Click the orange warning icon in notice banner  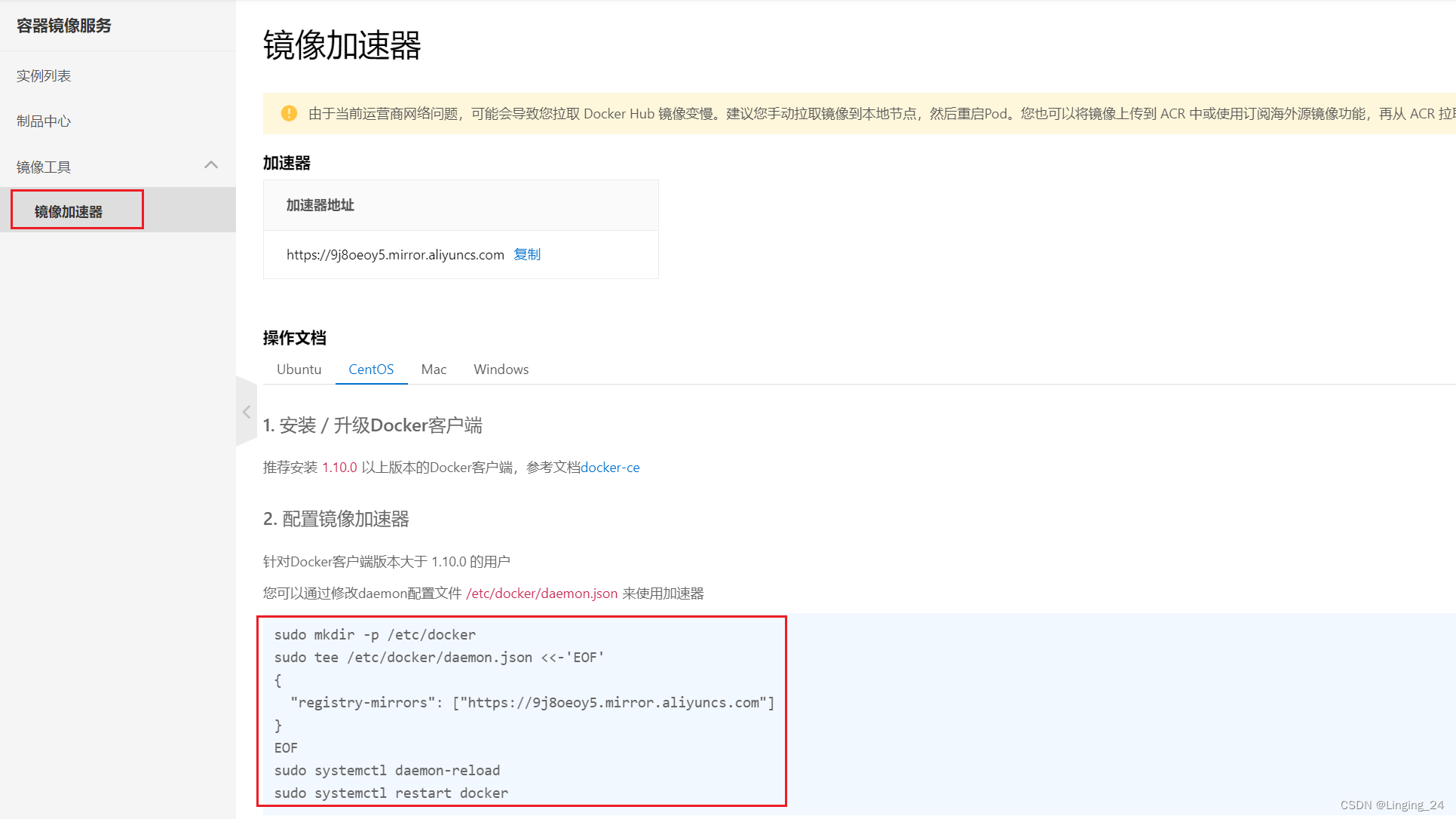tap(289, 113)
